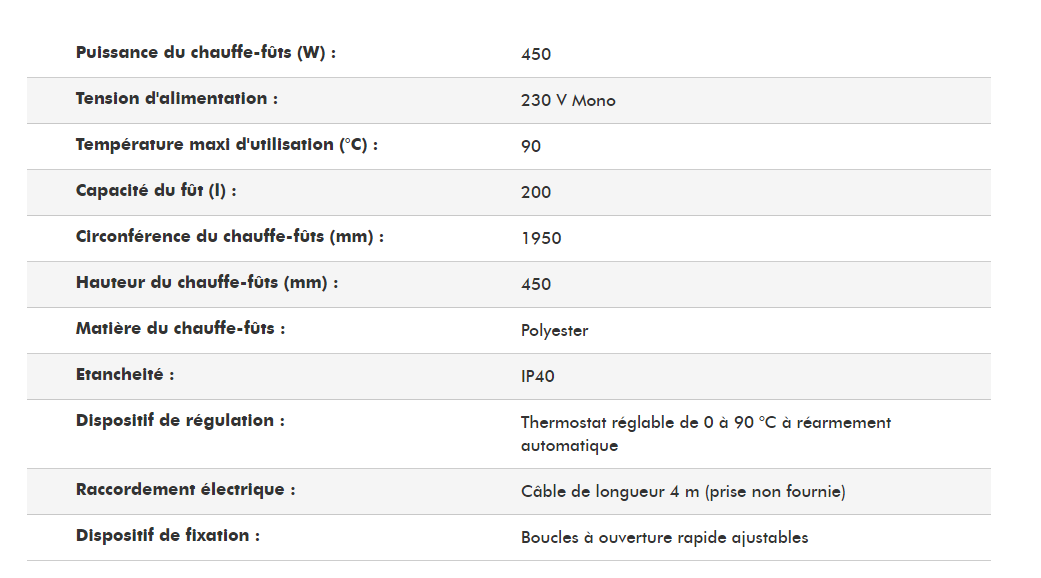Click 'Boucles à ouverture rapide ajustables' text

[x=664, y=537]
